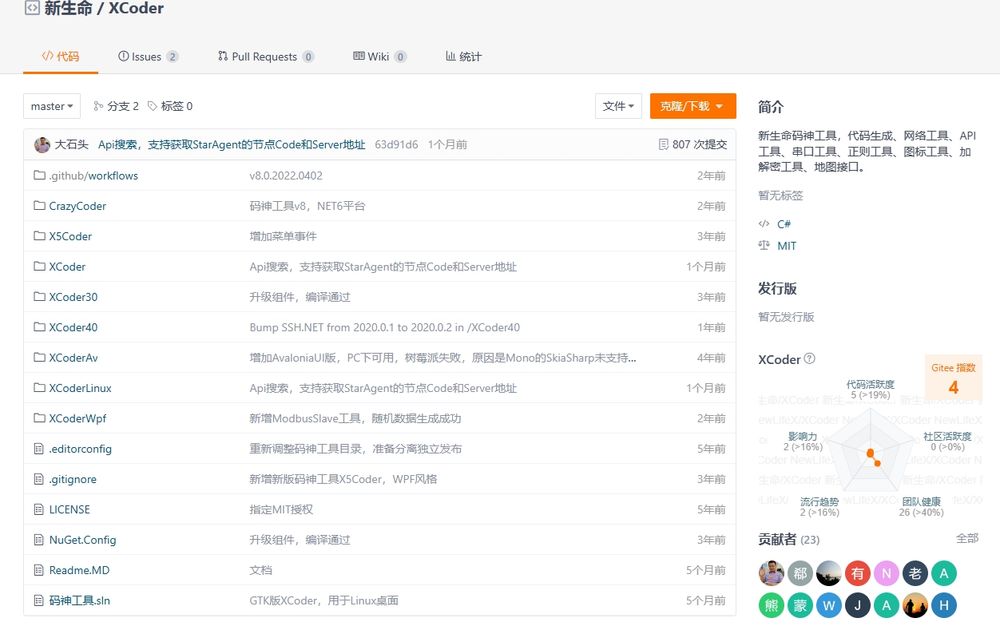Click the 增加菜单事件 commit message
The width and height of the screenshot is (1000, 629).
pos(283,236)
